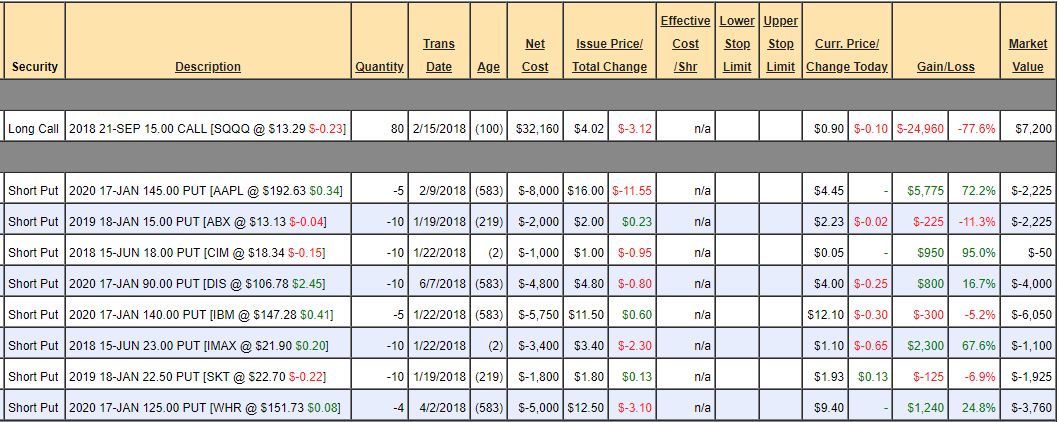Sort by the Age column header
Image resolution: width=1059 pixels, height=422 pixels.
pos(488,67)
